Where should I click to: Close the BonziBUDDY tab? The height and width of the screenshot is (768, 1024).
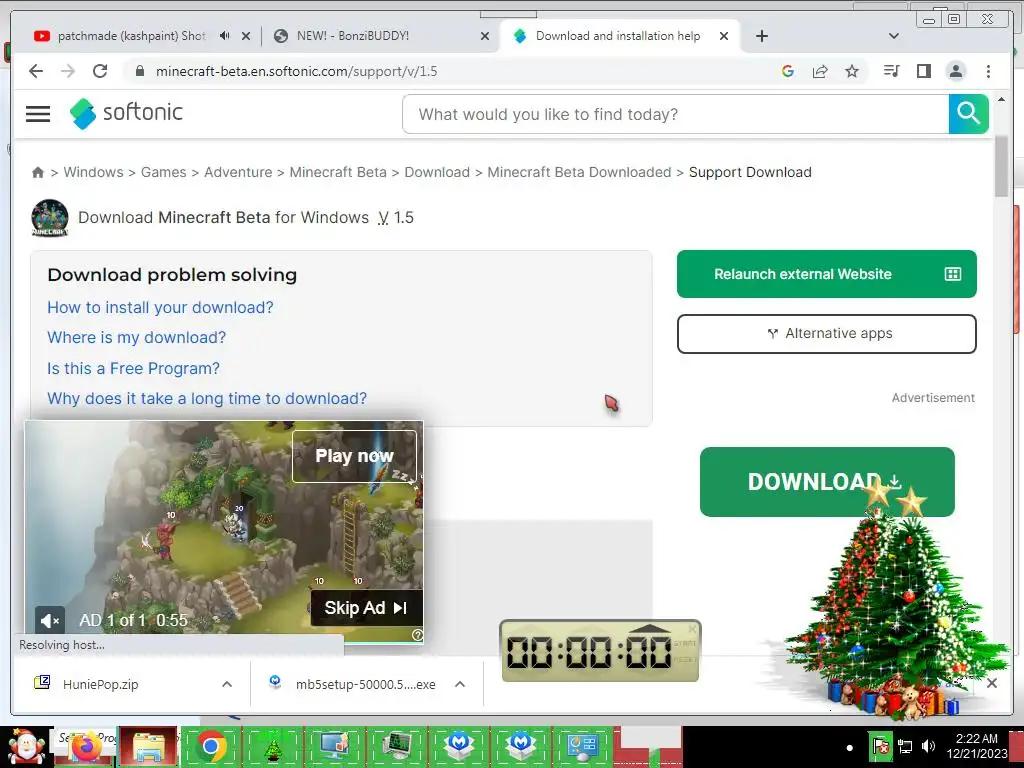(485, 36)
